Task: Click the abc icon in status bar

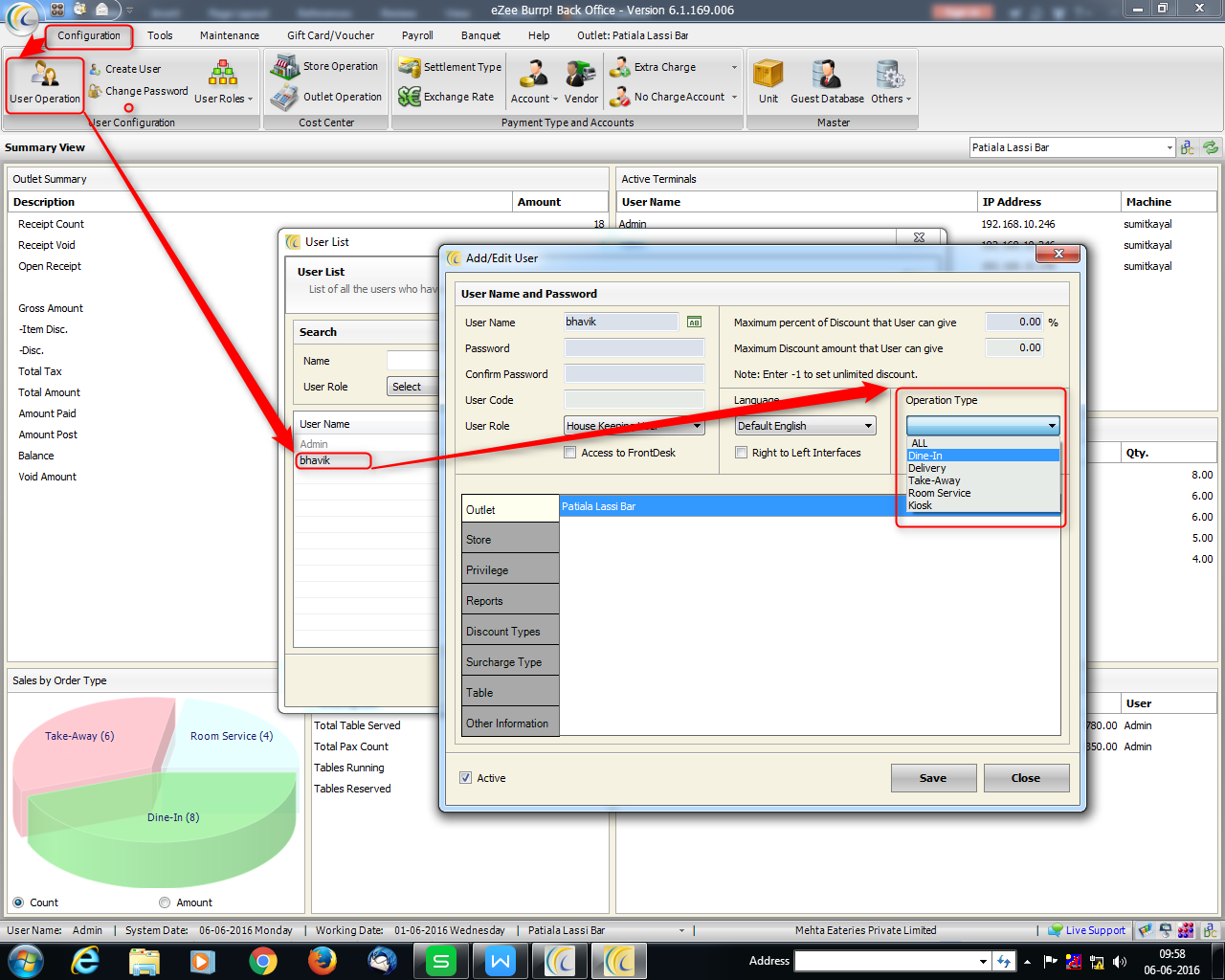Action: [x=1211, y=930]
